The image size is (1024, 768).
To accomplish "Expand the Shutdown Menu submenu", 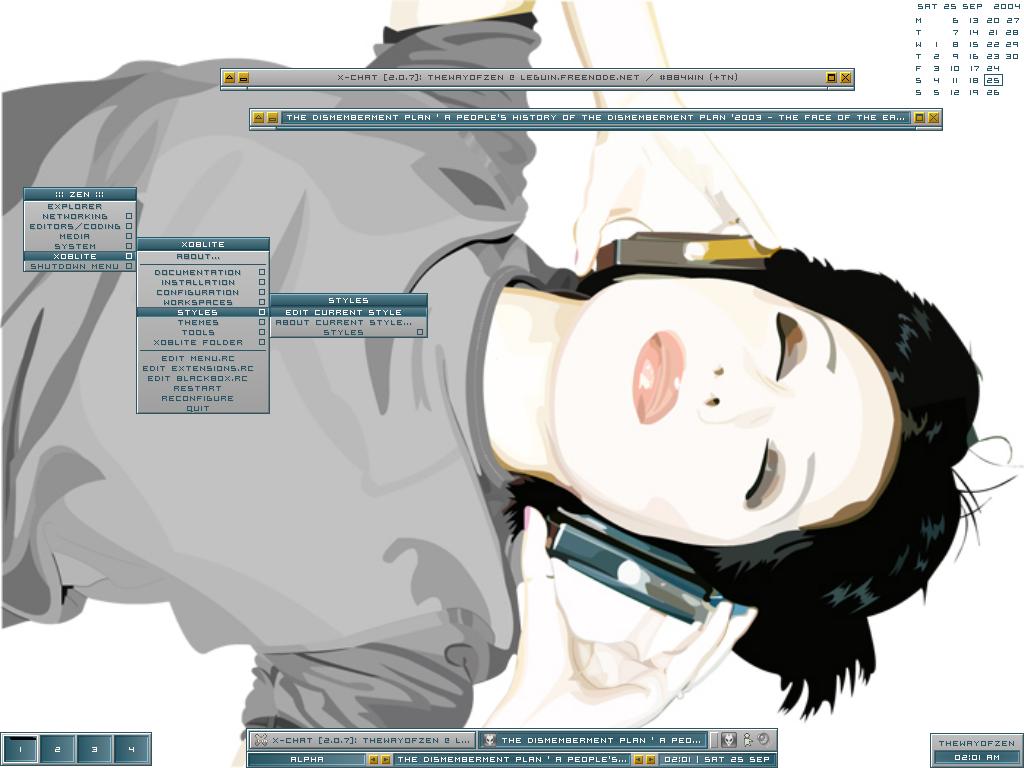I will pyautogui.click(x=80, y=266).
